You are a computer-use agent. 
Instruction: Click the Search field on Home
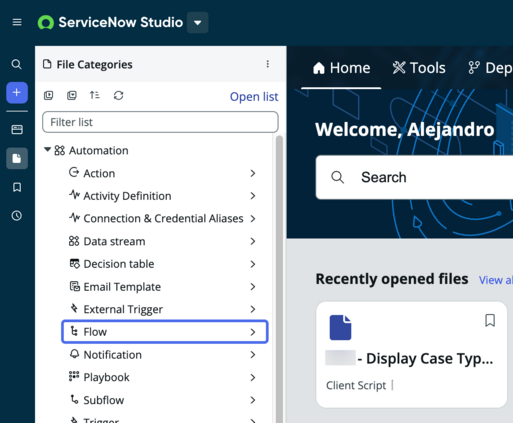click(x=414, y=177)
